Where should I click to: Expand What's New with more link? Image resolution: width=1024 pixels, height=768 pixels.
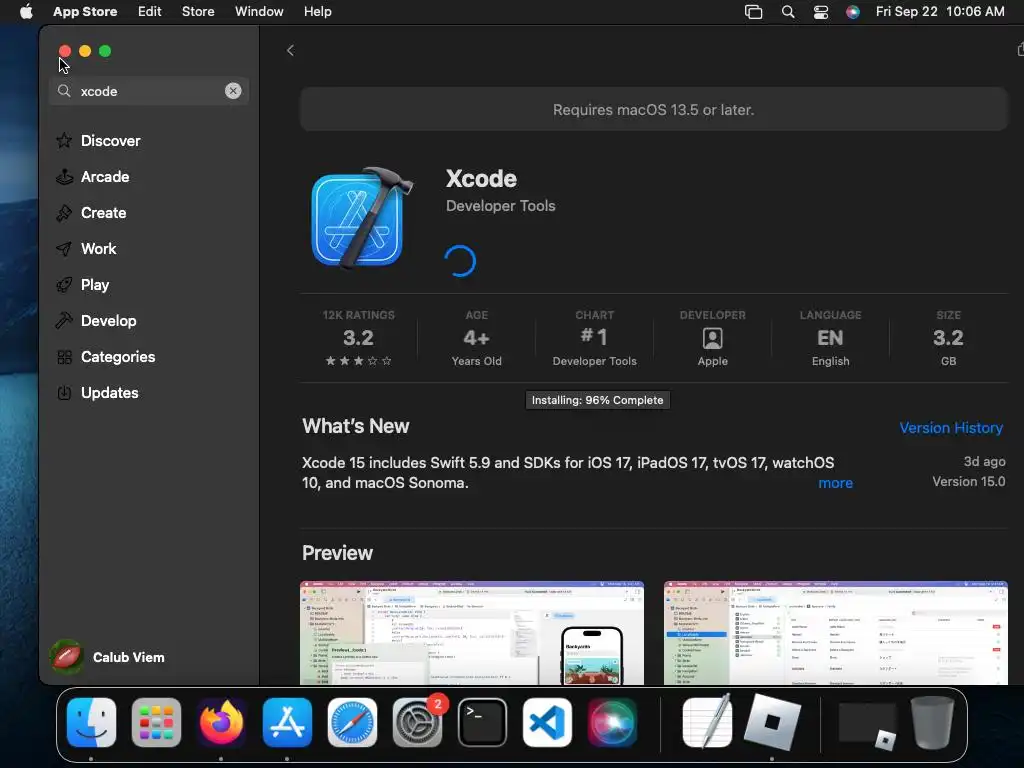click(x=835, y=483)
